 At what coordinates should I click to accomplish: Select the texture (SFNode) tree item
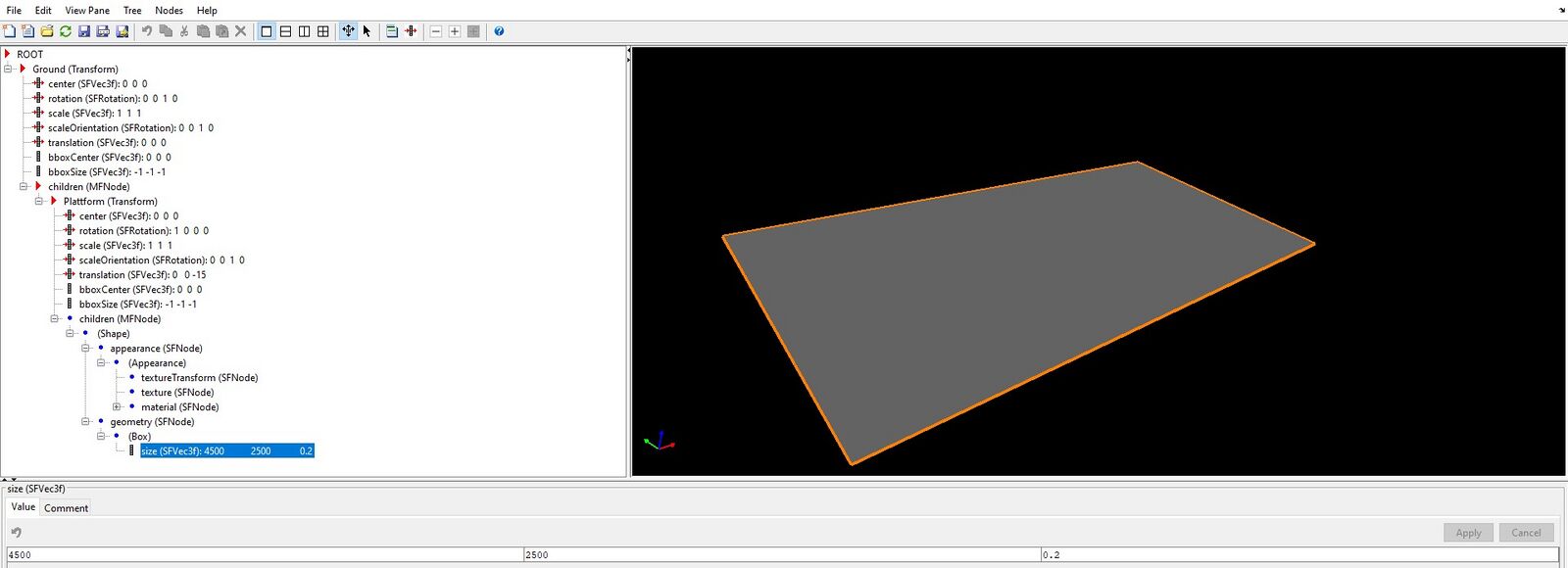click(176, 393)
